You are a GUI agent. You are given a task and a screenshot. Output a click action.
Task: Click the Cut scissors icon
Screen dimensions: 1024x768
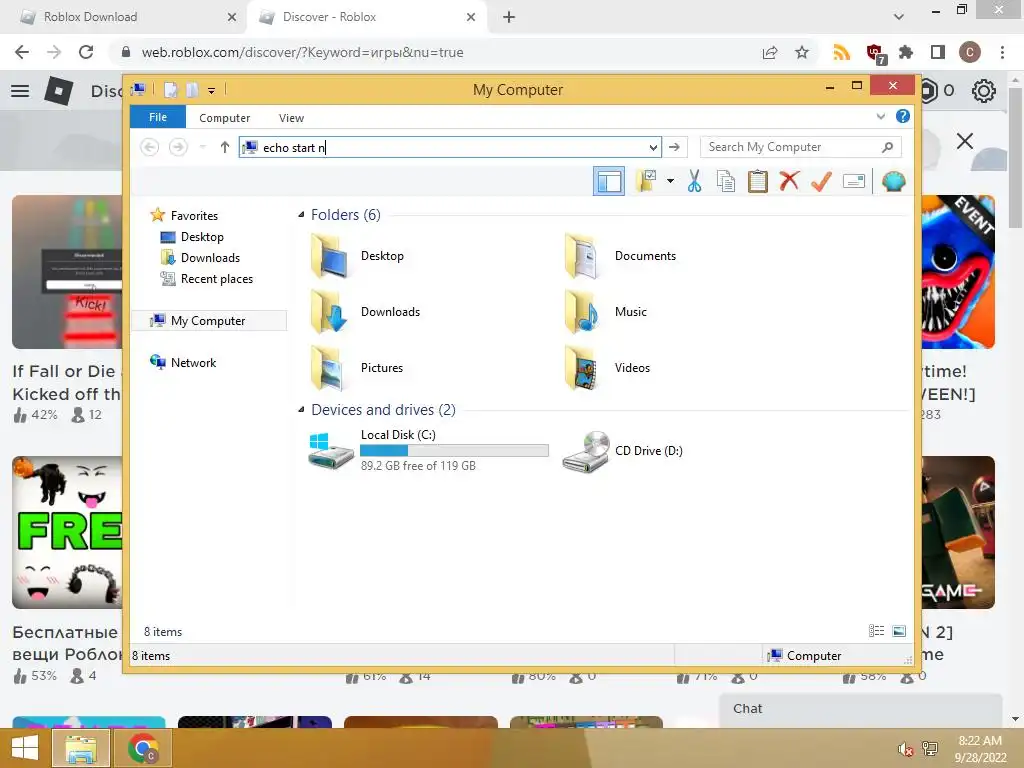click(x=694, y=181)
